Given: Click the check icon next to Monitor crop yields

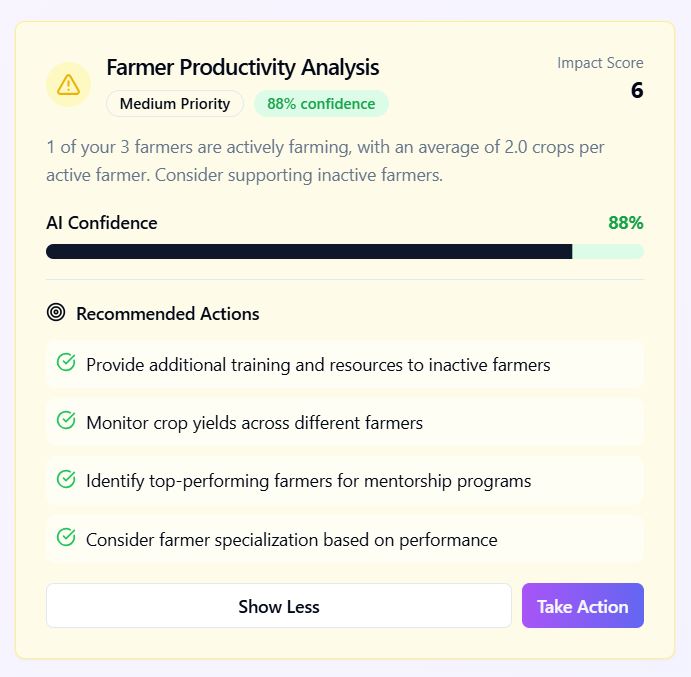Looking at the screenshot, I should pos(66,421).
